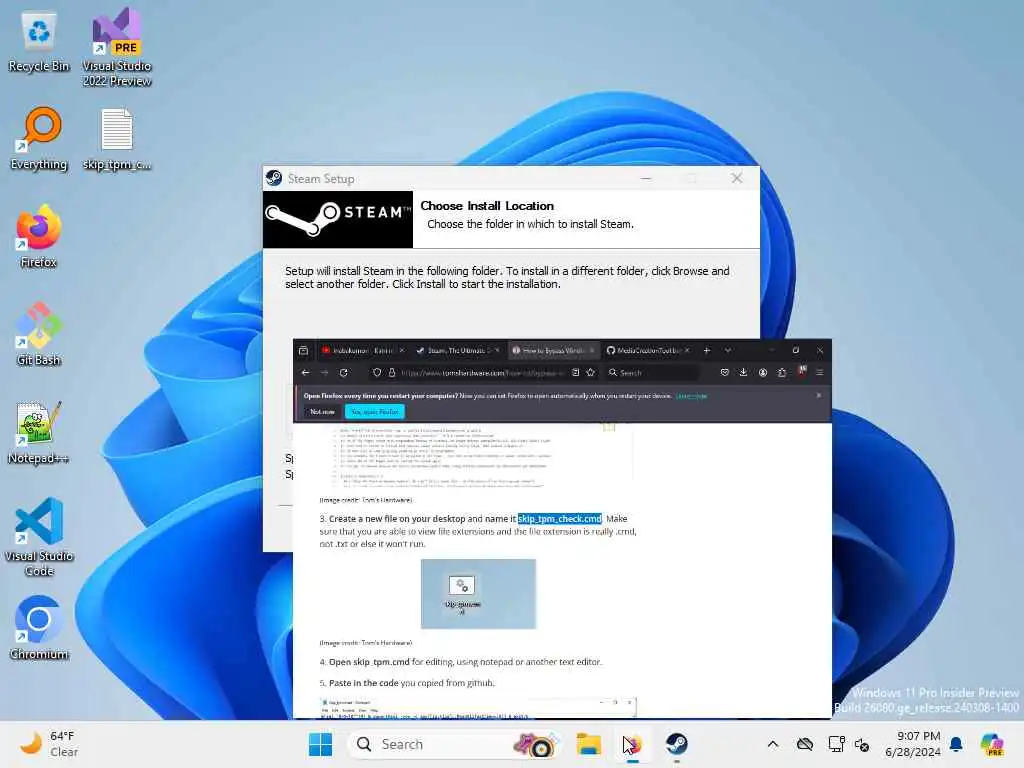Open the Learn more link in notification

point(691,396)
